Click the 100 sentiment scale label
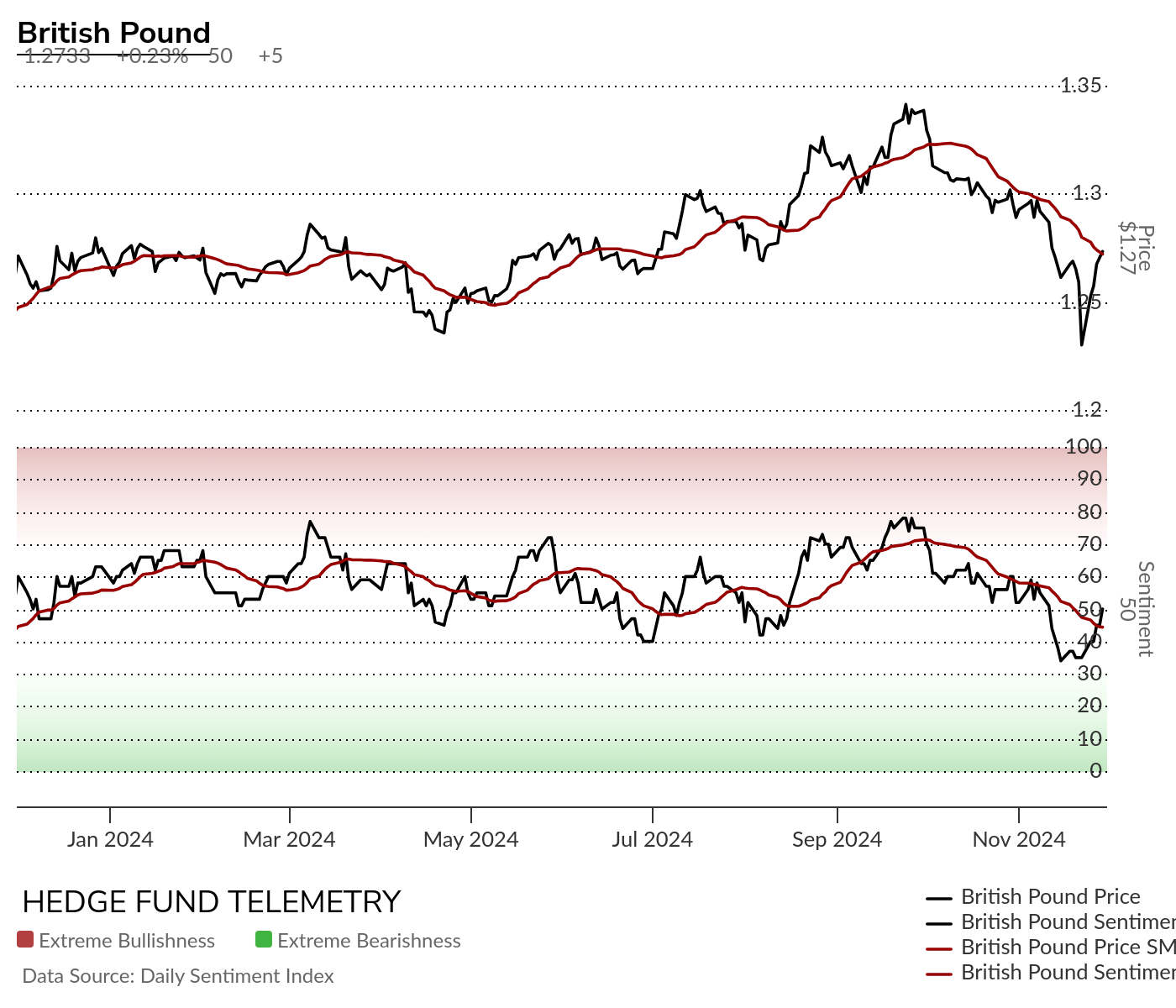The width and height of the screenshot is (1176, 1008). coord(1084,446)
